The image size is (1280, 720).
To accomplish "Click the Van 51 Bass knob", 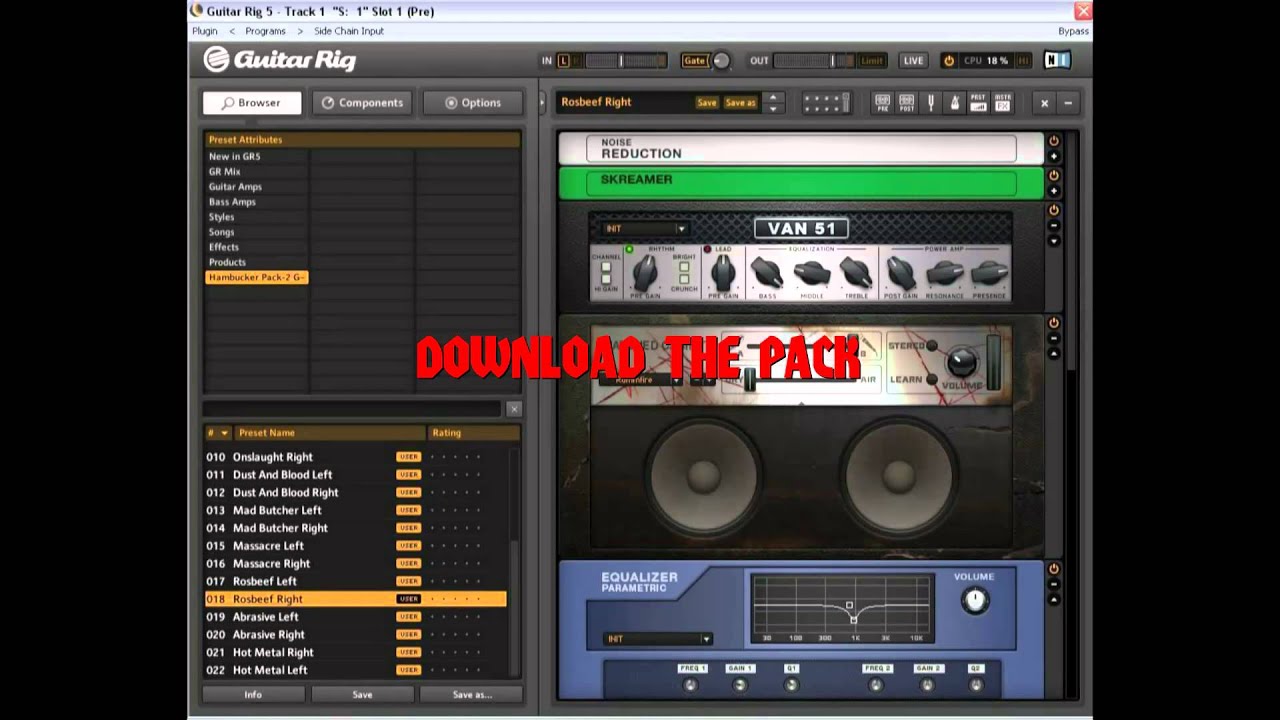I will tap(767, 272).
